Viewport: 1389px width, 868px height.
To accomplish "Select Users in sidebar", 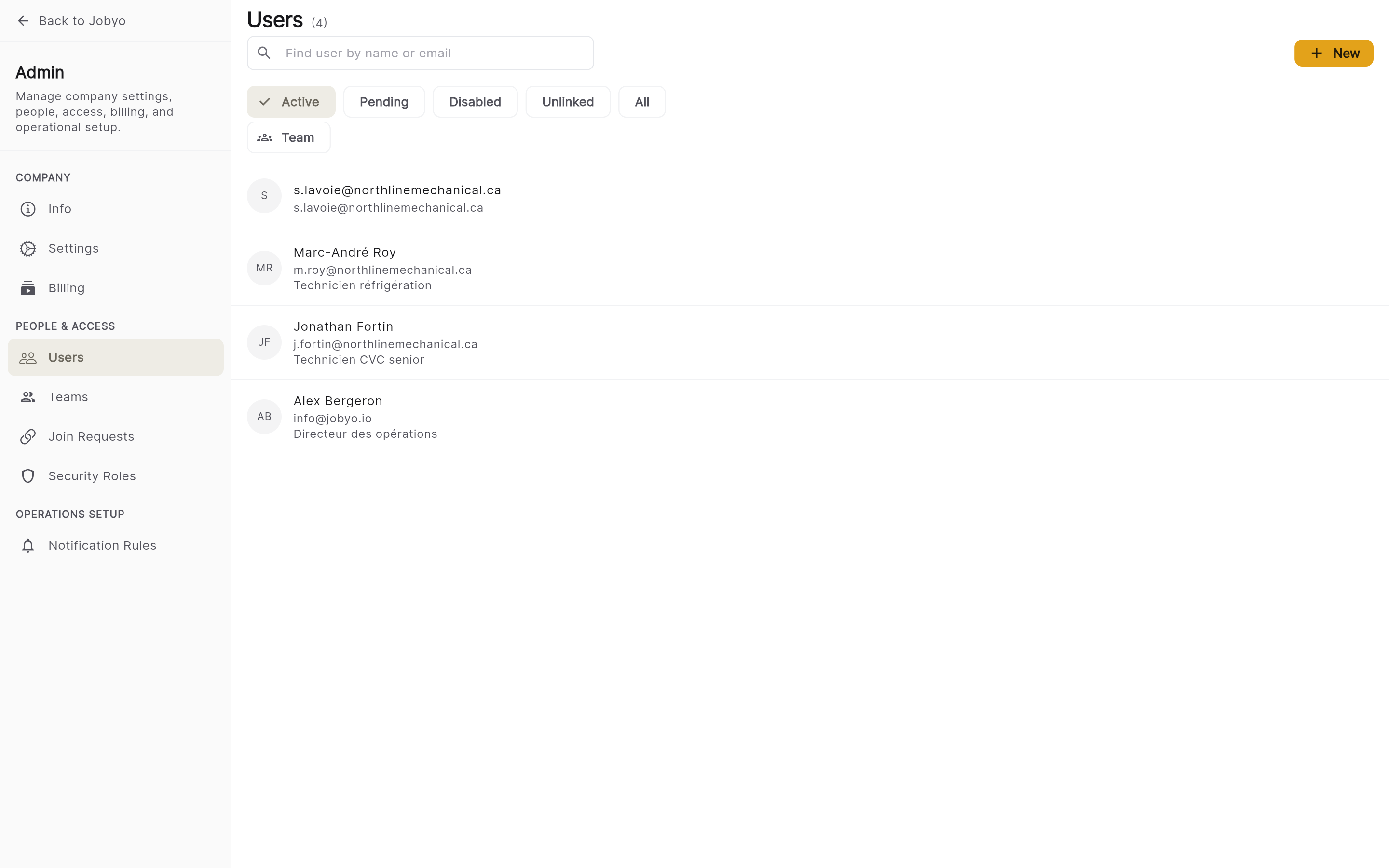I will pos(115,358).
